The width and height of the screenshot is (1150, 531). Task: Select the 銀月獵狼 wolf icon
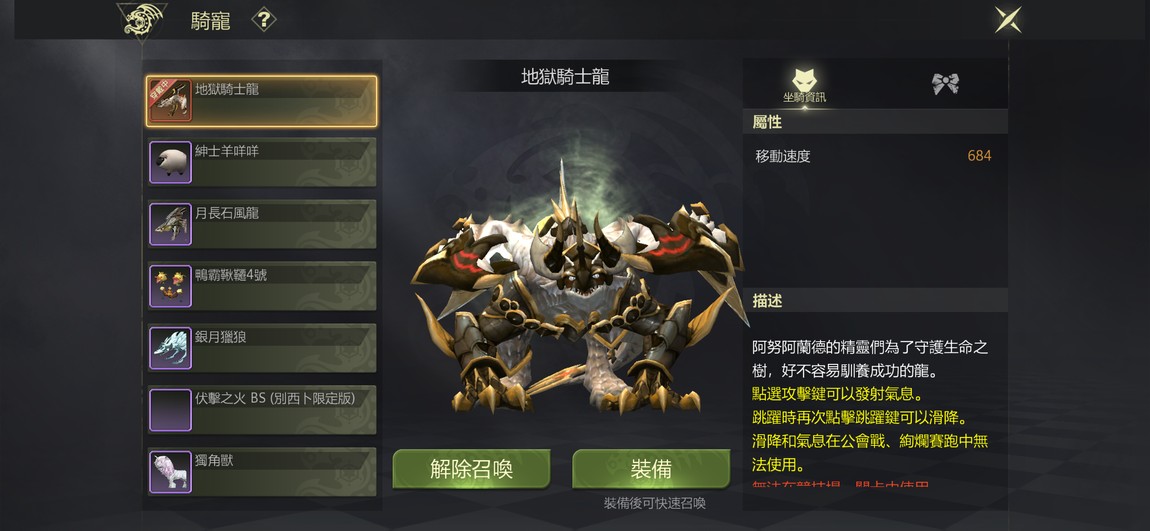click(170, 348)
